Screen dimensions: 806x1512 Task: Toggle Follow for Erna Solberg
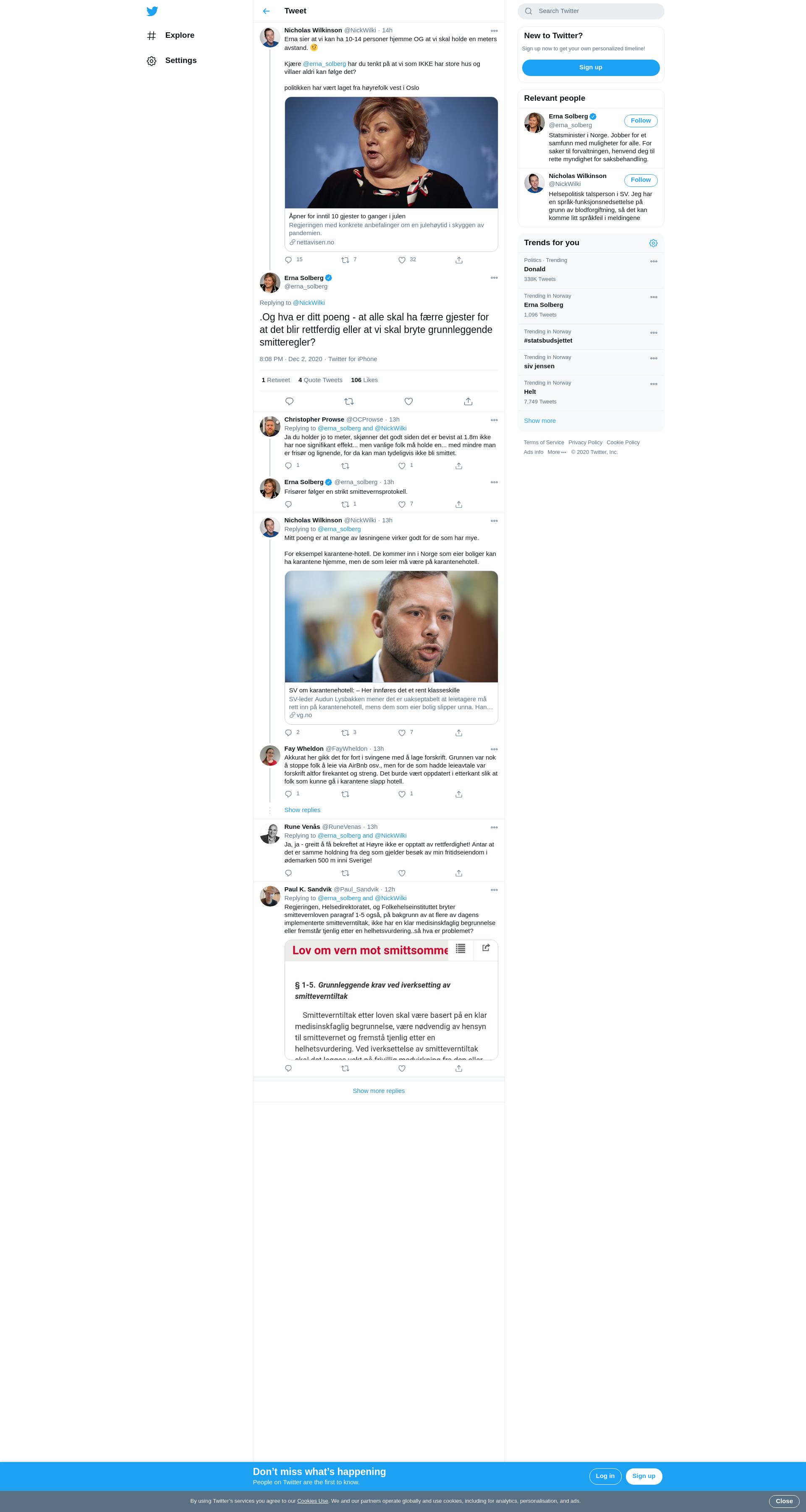(x=641, y=121)
